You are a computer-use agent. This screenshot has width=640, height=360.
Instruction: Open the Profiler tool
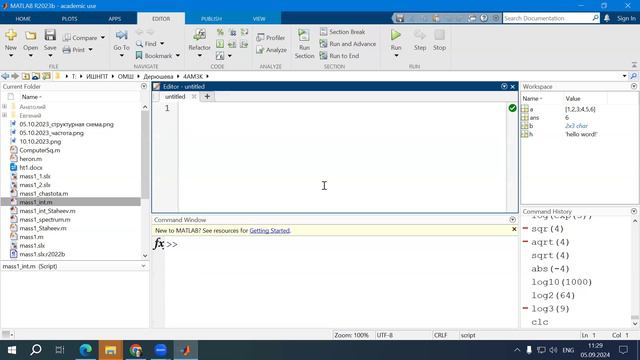click(271, 38)
